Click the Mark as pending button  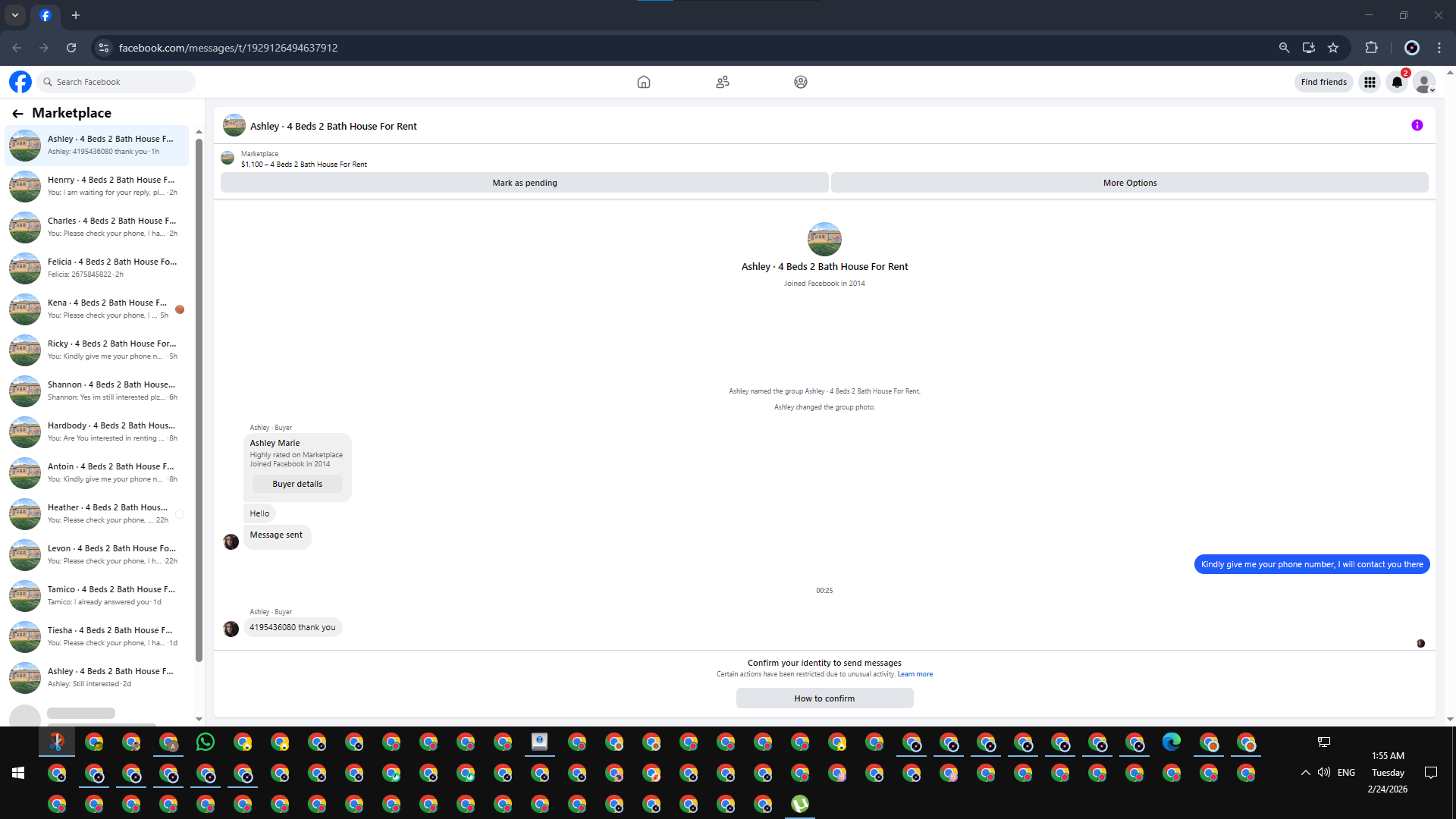pos(524,183)
